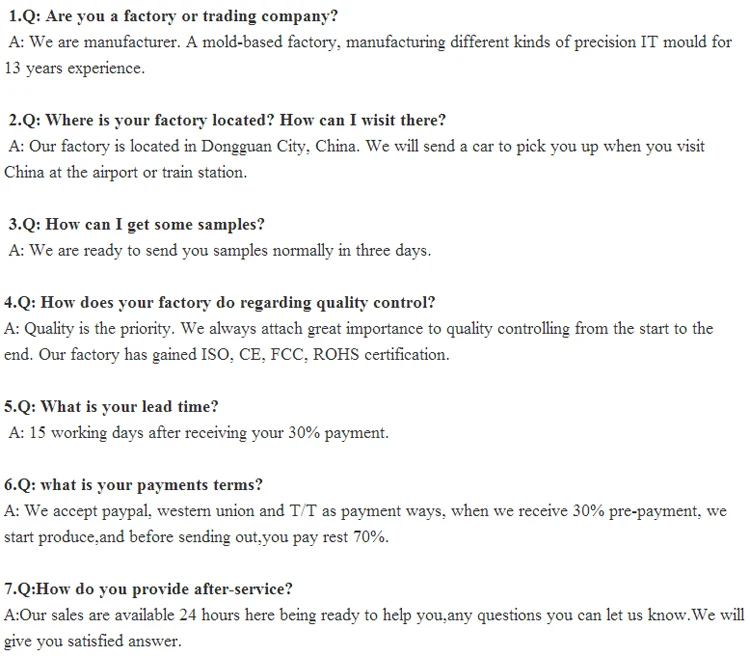Image resolution: width=750 pixels, height=656 pixels.
Task: Click the 'give you satisfied answer' line
Action: tap(95, 640)
